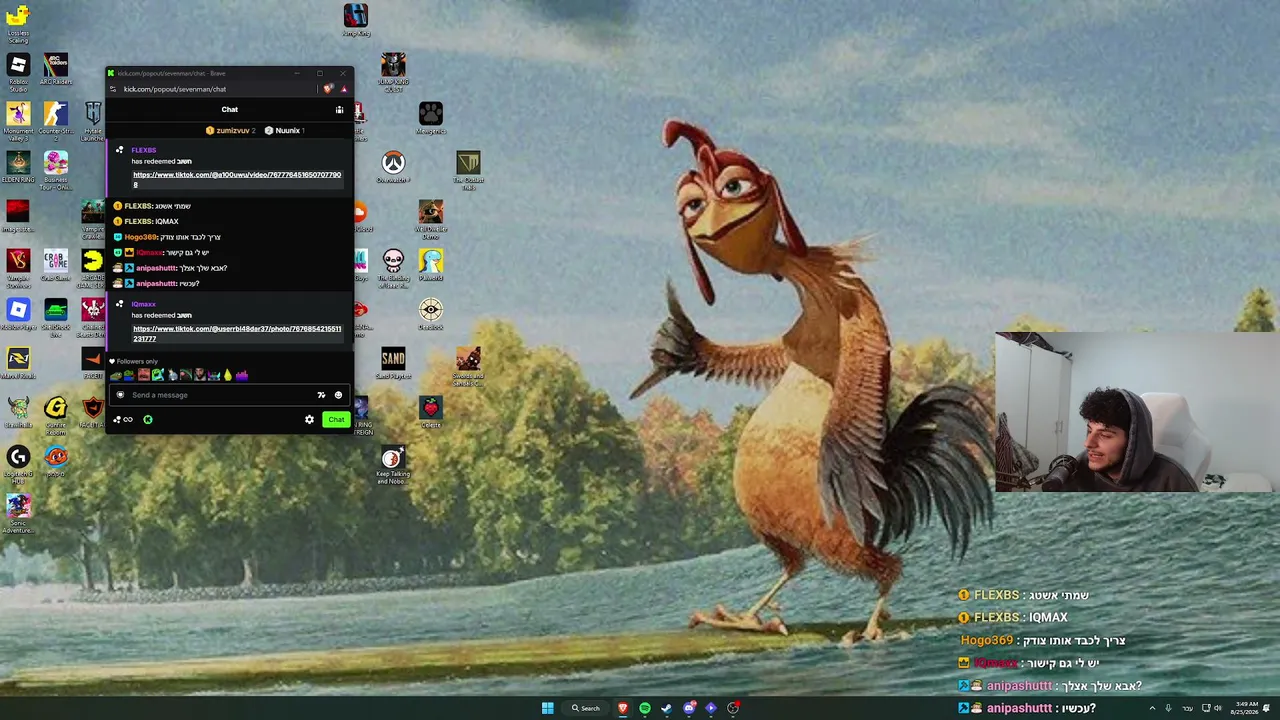
Task: Open Keep Talking and Nobody Explodes icon
Action: (x=393, y=465)
